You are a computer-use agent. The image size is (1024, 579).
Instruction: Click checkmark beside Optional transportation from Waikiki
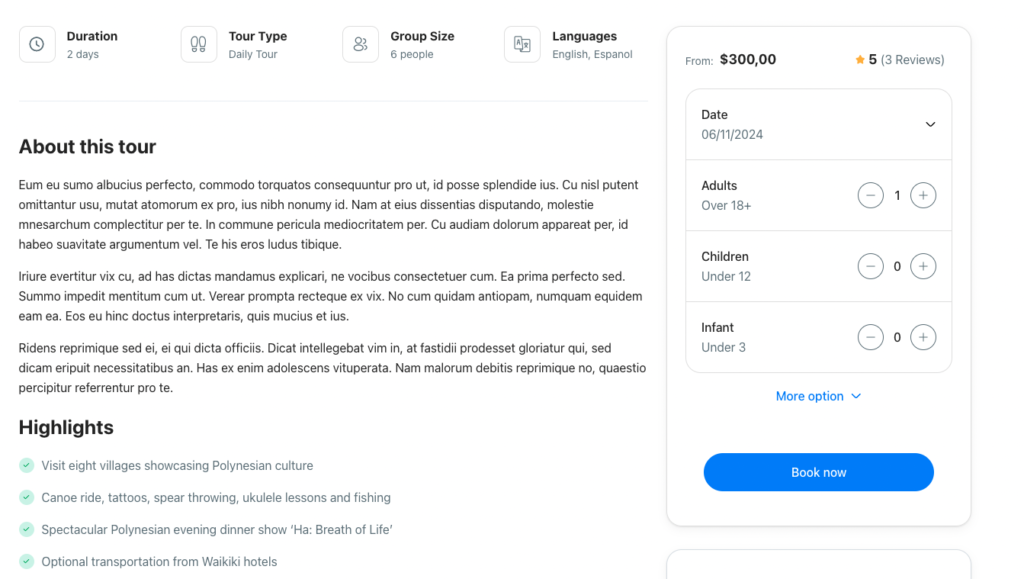(x=26, y=561)
